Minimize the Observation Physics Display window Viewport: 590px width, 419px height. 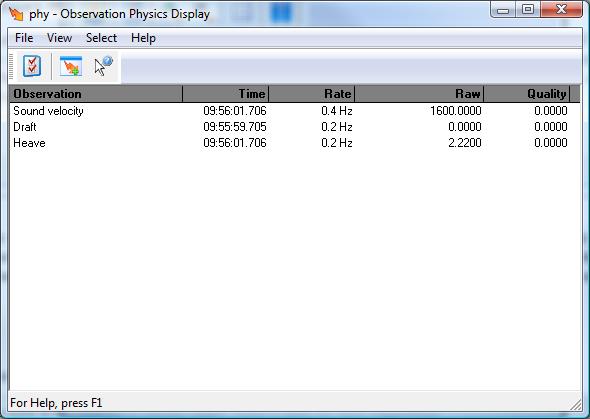click(503, 10)
